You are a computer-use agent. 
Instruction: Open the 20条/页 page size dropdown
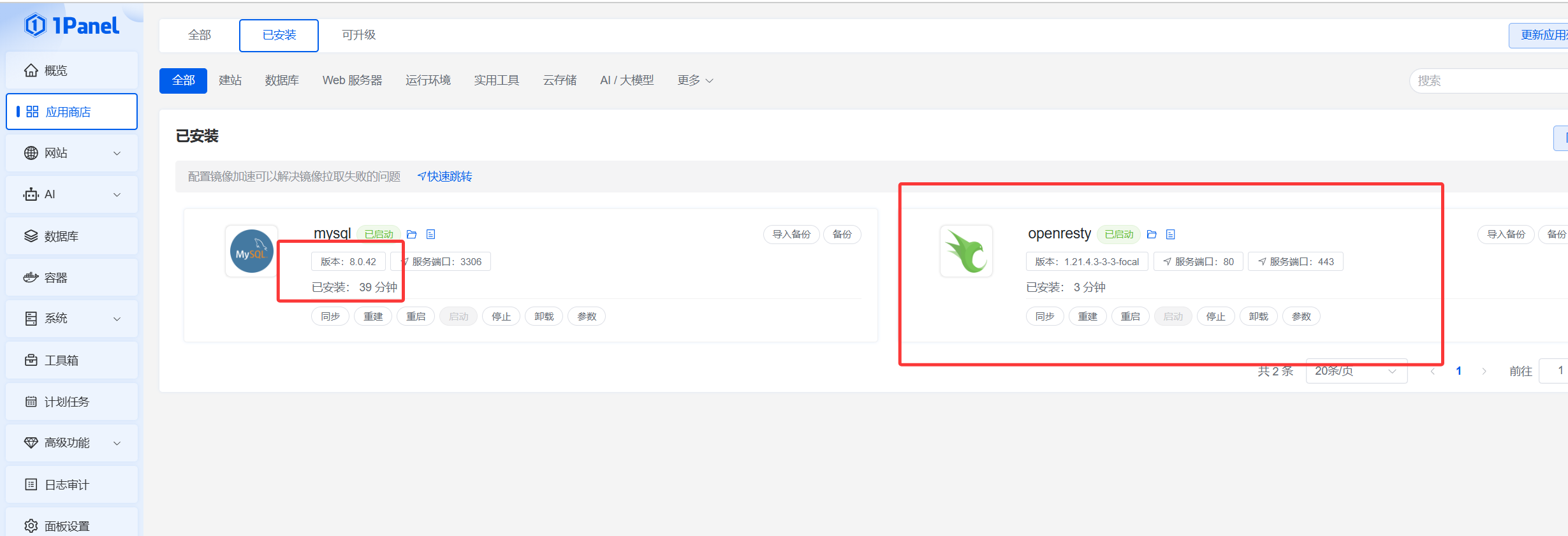click(1356, 371)
